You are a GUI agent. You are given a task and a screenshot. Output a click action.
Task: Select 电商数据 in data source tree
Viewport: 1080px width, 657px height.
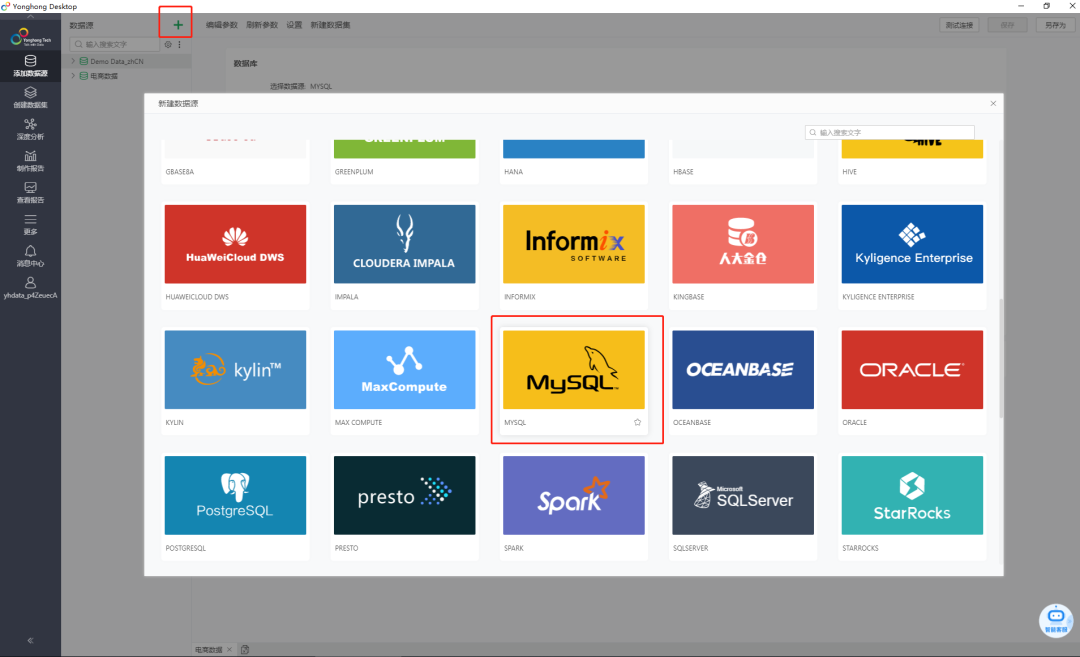tap(103, 76)
